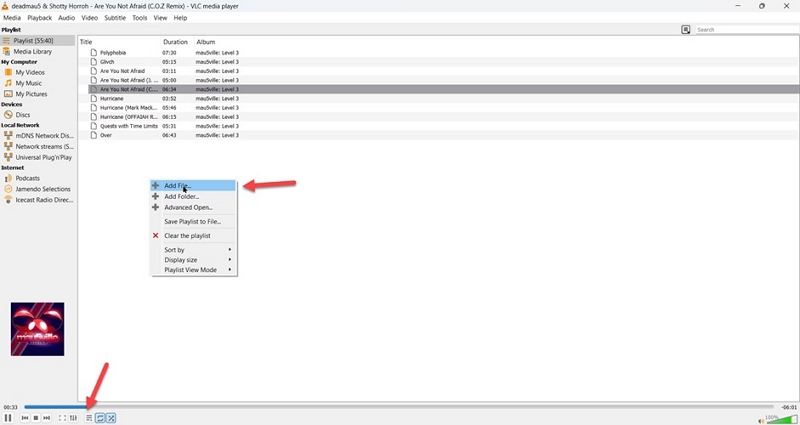Skip to the previous track
This screenshot has width=800, height=425.
(x=25, y=418)
